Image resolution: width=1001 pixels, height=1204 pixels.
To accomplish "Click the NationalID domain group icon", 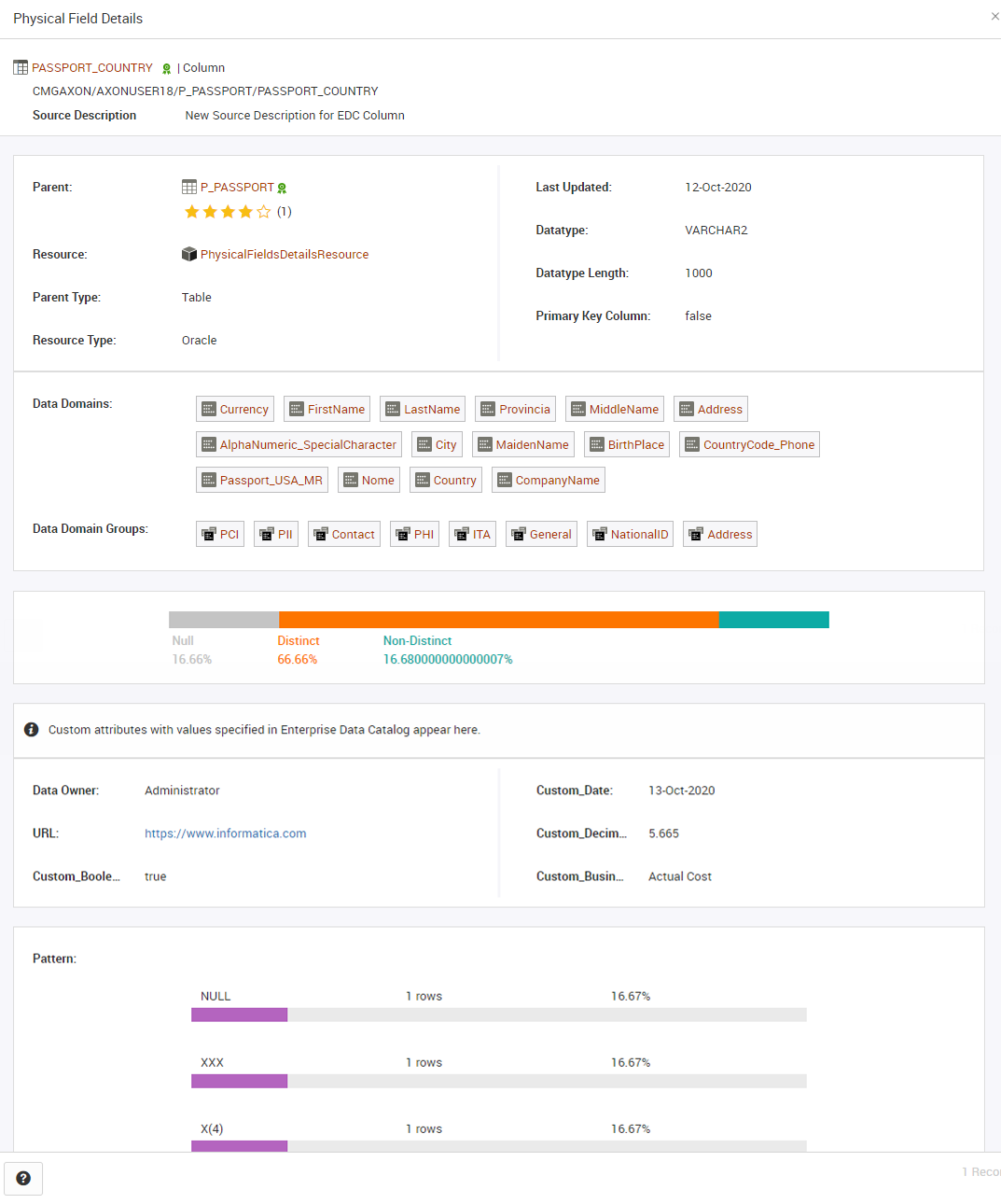I will [600, 534].
